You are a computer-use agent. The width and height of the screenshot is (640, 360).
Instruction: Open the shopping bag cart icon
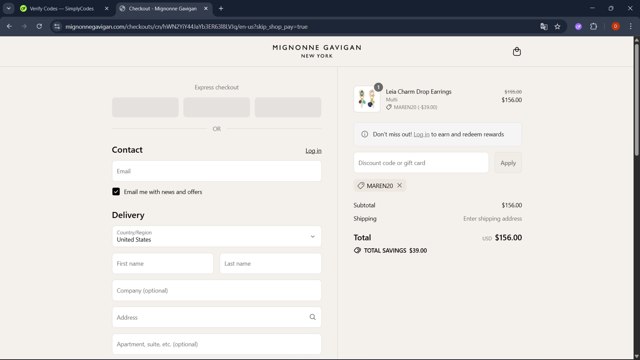click(x=517, y=51)
